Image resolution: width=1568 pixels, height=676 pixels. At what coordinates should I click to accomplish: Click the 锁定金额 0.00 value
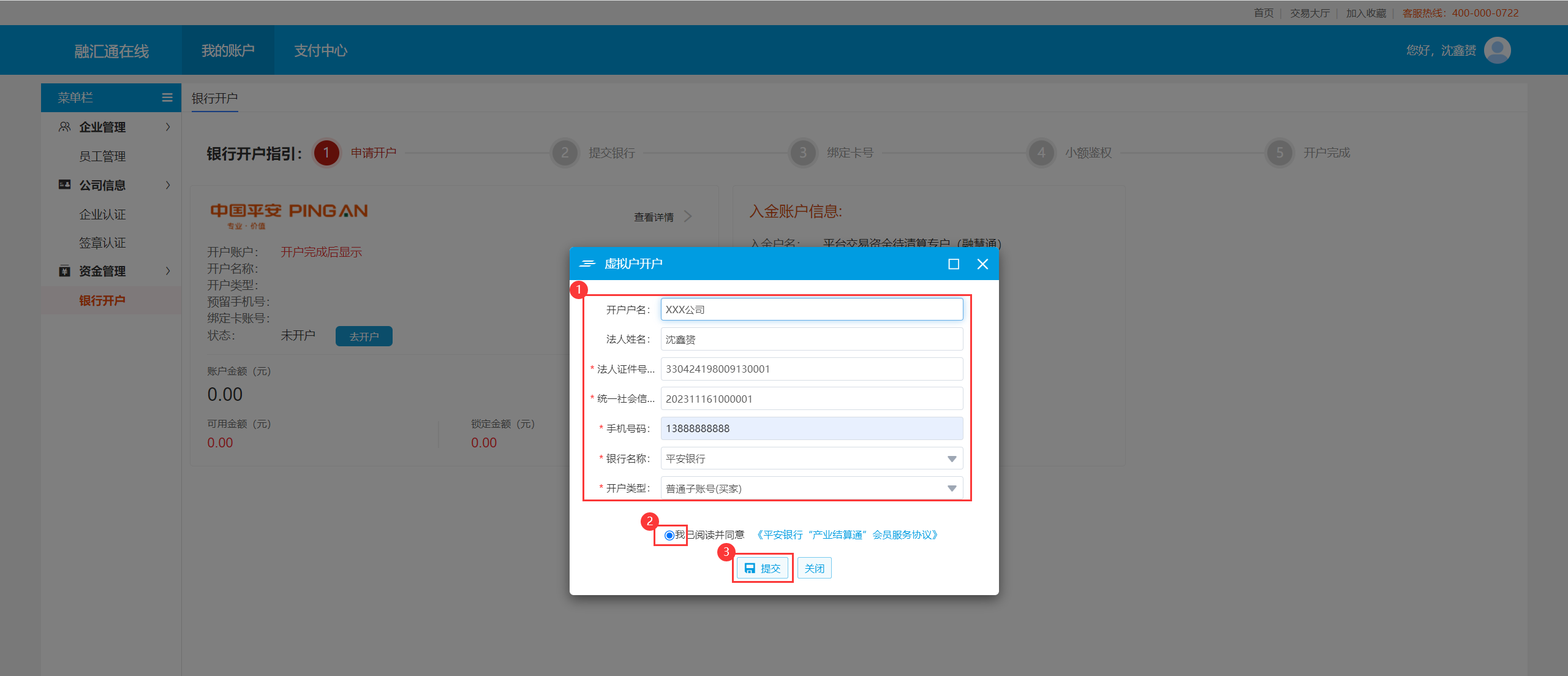(x=484, y=442)
